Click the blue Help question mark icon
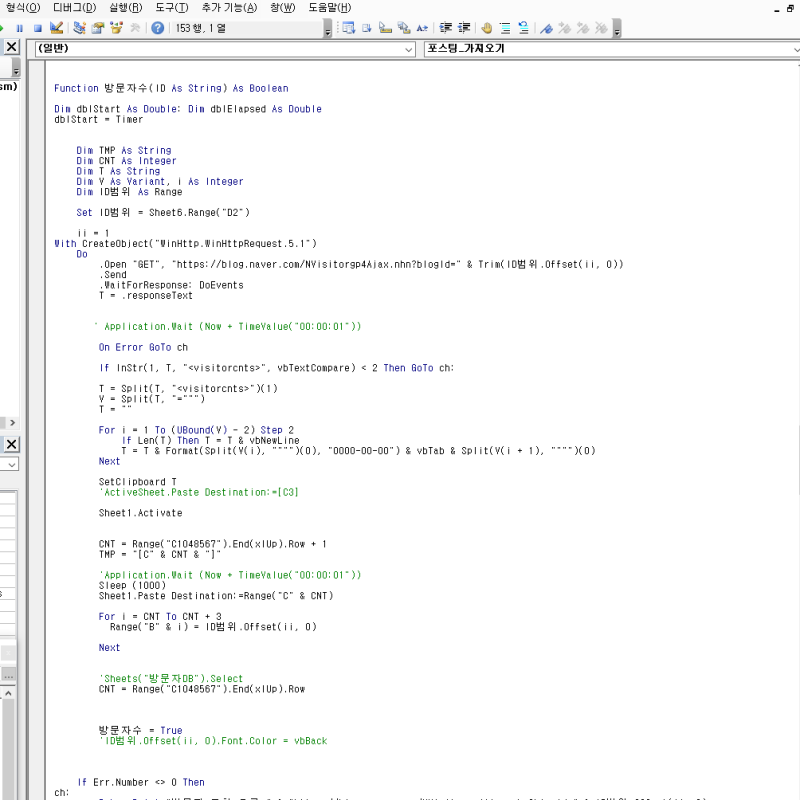Screen dimensions: 800x800 [157, 28]
